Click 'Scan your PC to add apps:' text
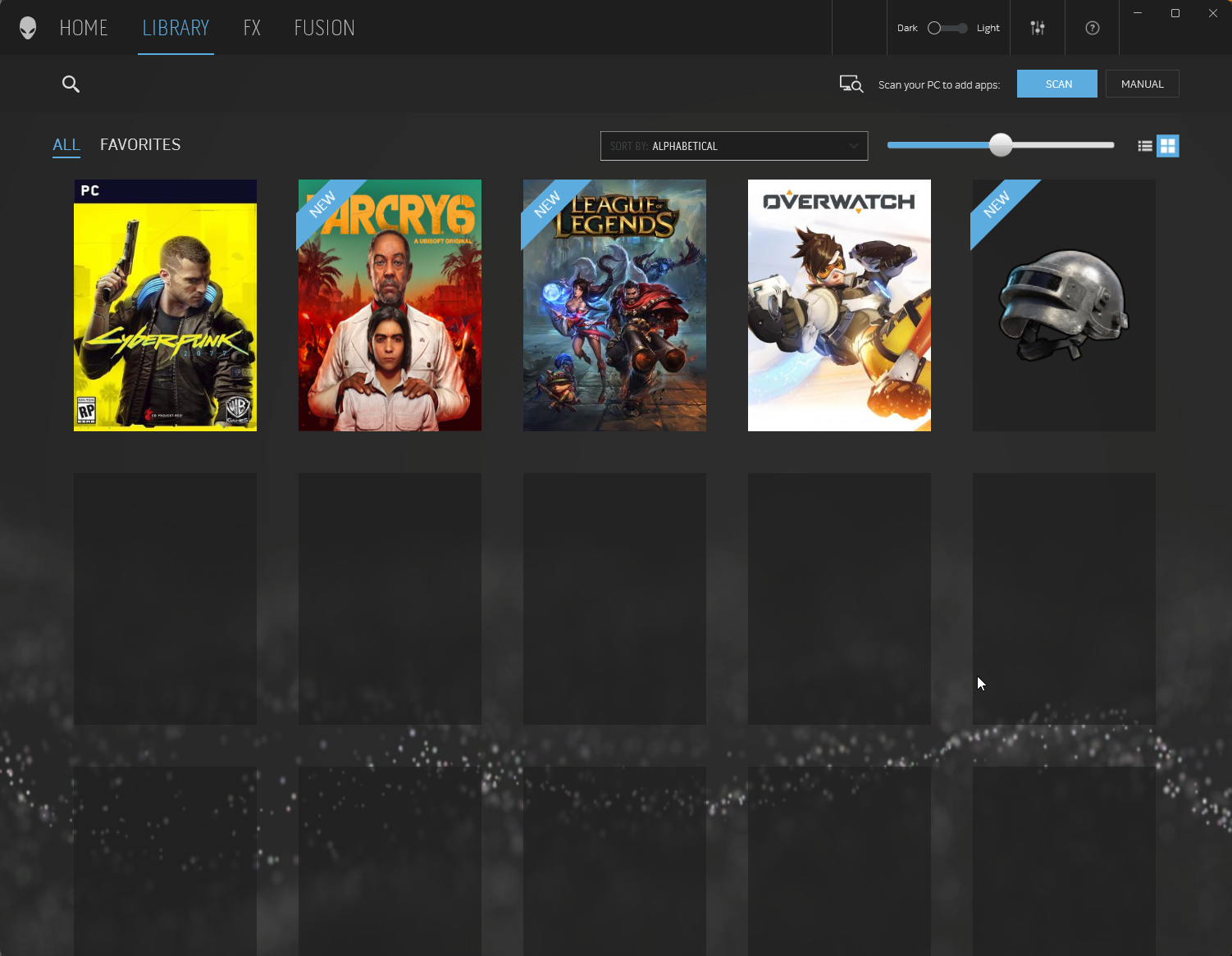 pyautogui.click(x=939, y=84)
